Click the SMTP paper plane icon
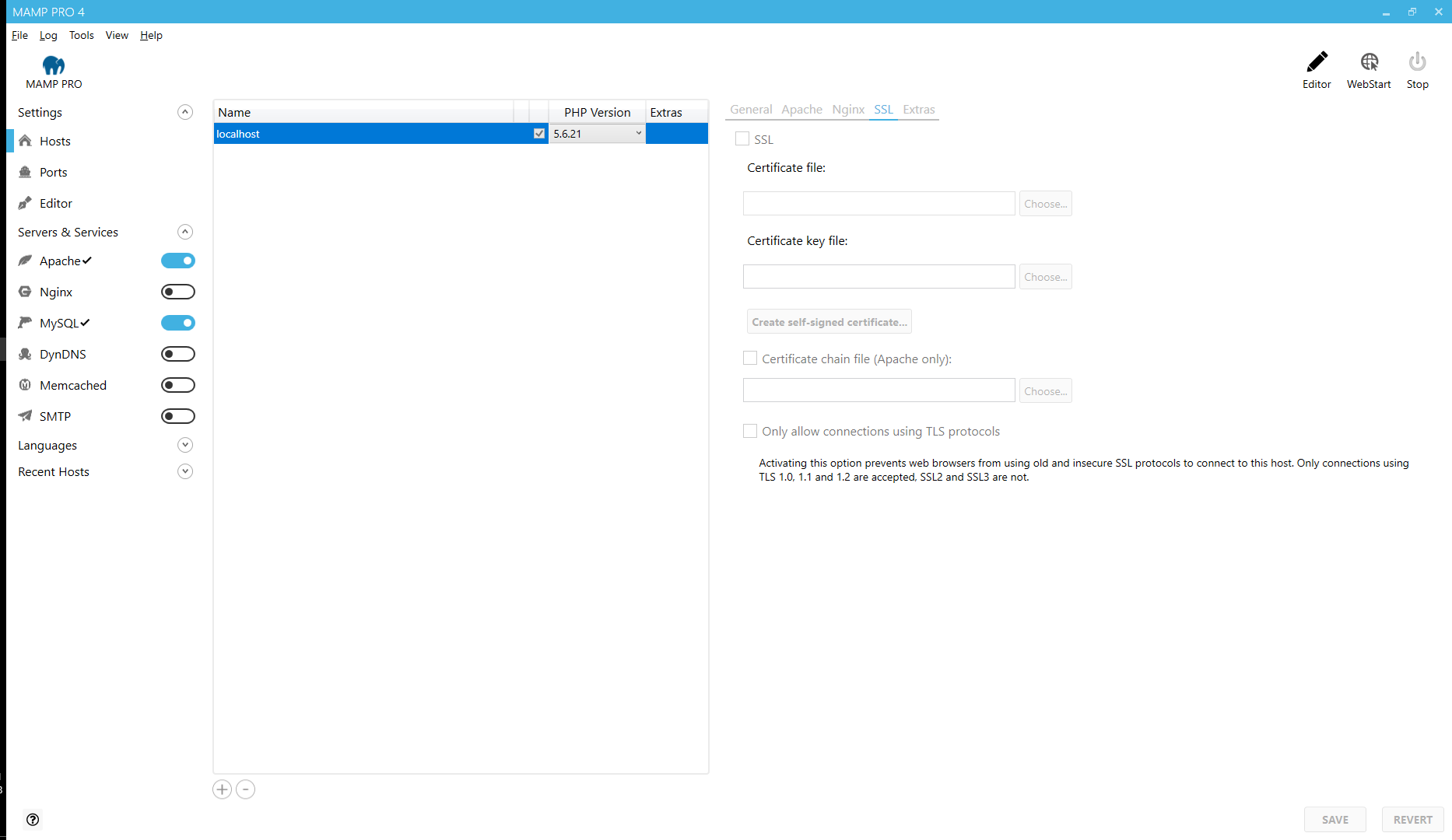Screen dimensions: 1452x840 [26, 416]
